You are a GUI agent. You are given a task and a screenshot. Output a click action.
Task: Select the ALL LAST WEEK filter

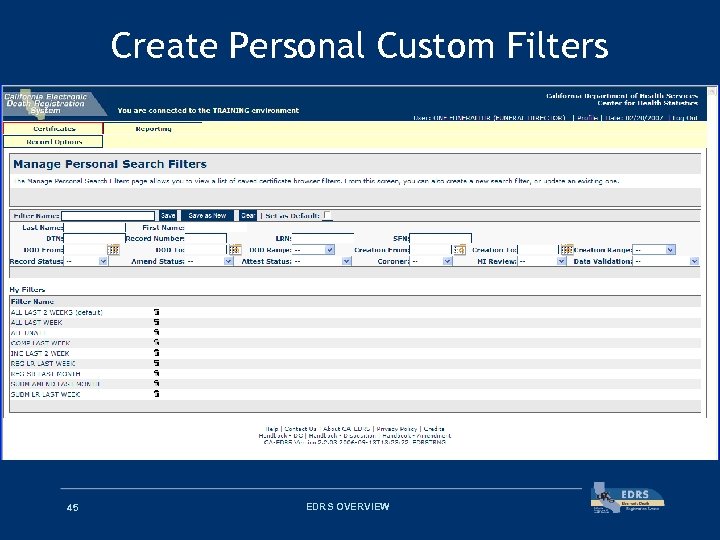click(36, 322)
